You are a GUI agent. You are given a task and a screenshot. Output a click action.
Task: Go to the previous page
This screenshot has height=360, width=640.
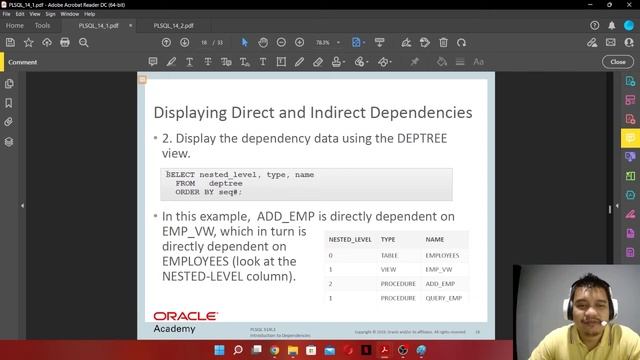[166, 42]
